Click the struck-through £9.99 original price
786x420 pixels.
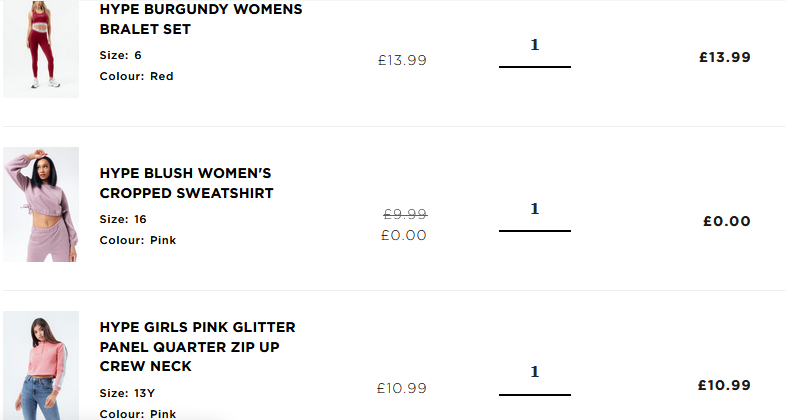tap(405, 215)
